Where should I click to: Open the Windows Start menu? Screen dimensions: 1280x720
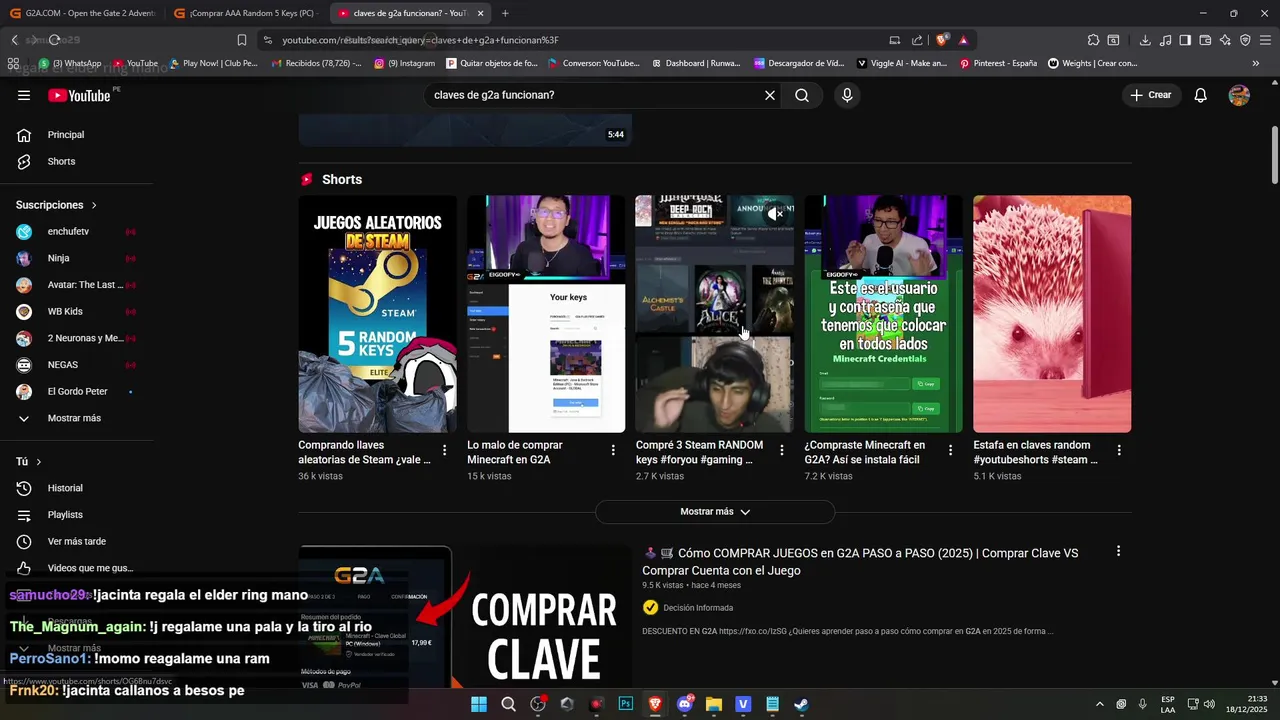(x=479, y=704)
